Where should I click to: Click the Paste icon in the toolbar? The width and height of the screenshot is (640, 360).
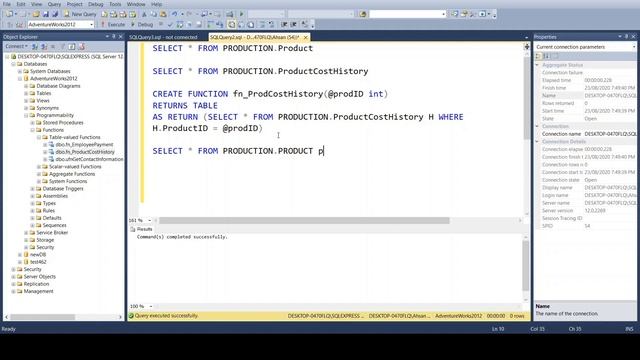(163, 14)
